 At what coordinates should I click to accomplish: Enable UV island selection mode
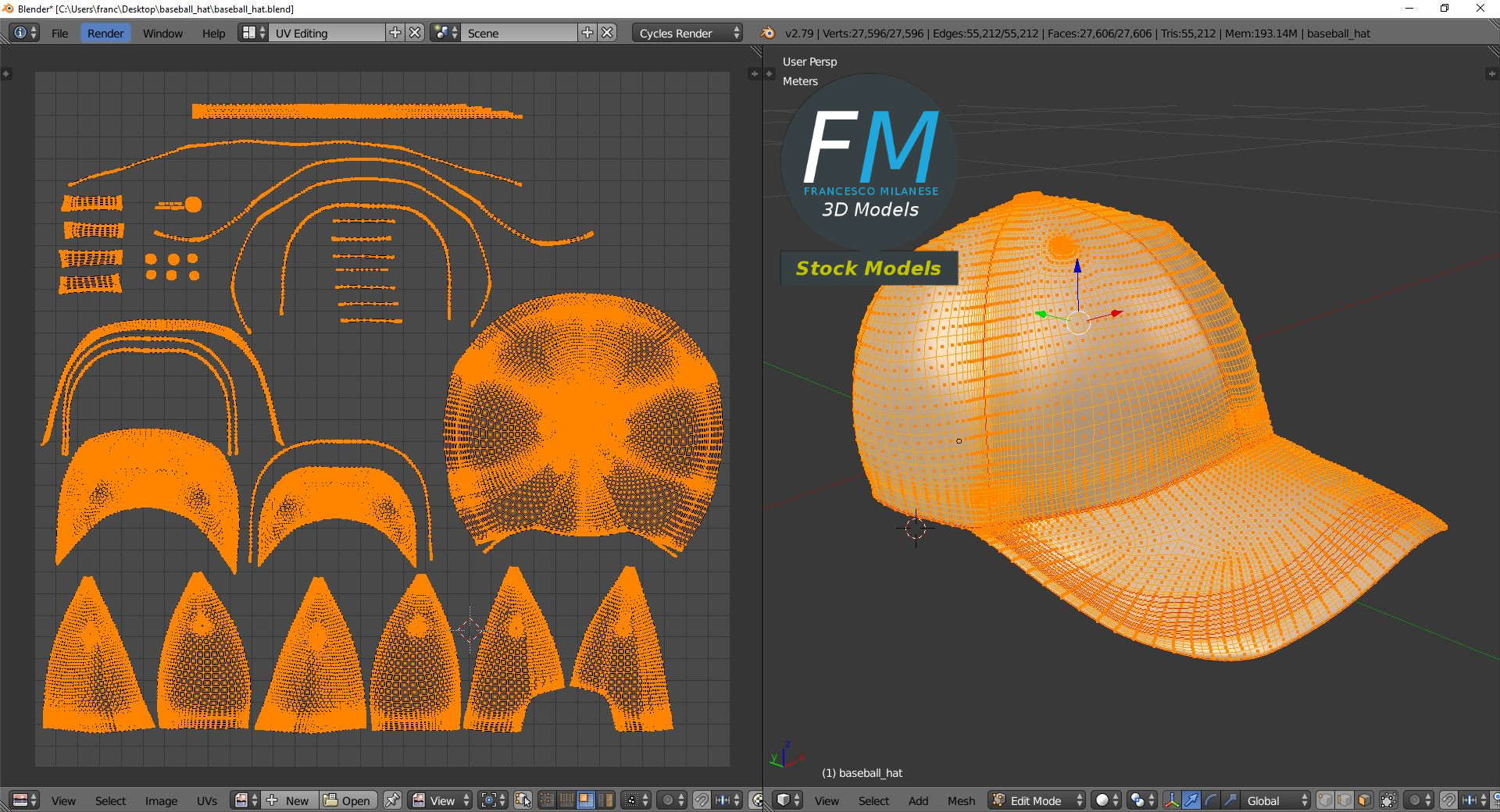click(605, 800)
